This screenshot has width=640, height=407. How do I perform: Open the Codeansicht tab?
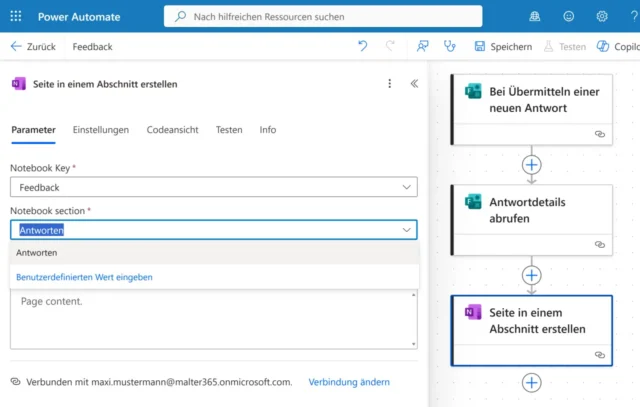172,130
